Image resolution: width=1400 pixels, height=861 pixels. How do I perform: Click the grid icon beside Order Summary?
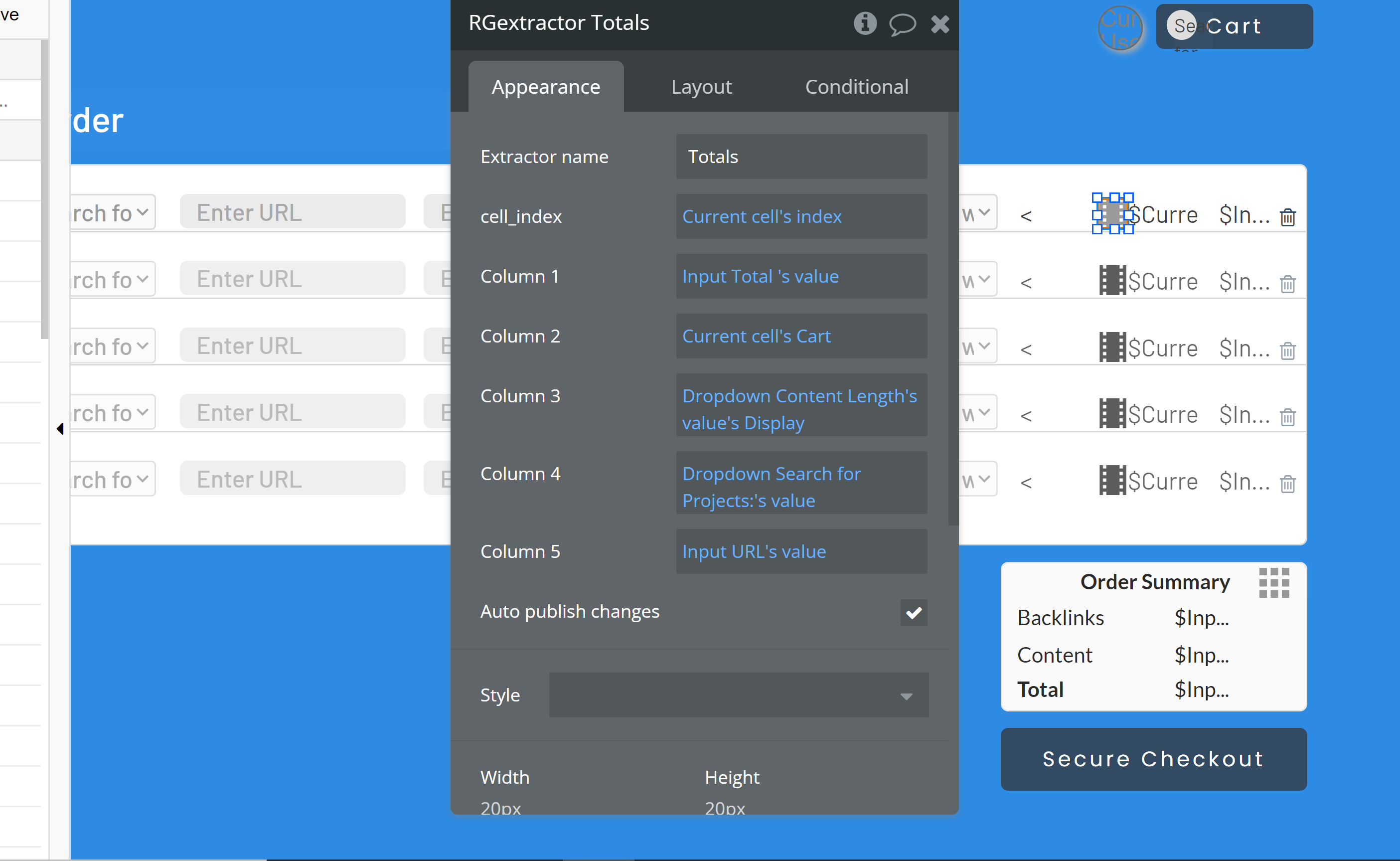pyautogui.click(x=1274, y=582)
